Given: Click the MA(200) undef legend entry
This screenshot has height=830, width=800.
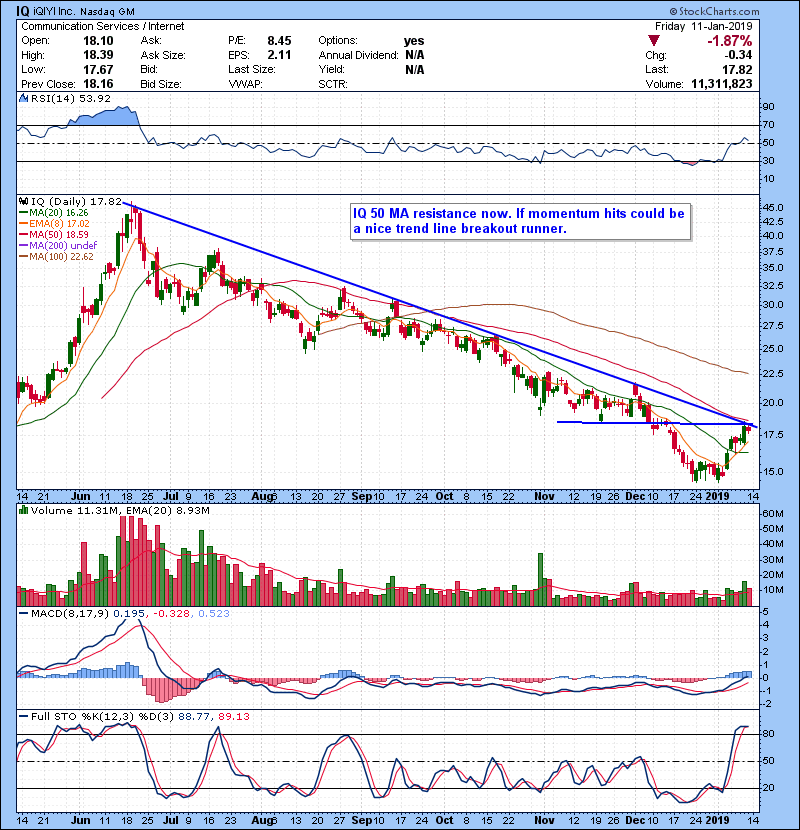Looking at the screenshot, I should 58,246.
